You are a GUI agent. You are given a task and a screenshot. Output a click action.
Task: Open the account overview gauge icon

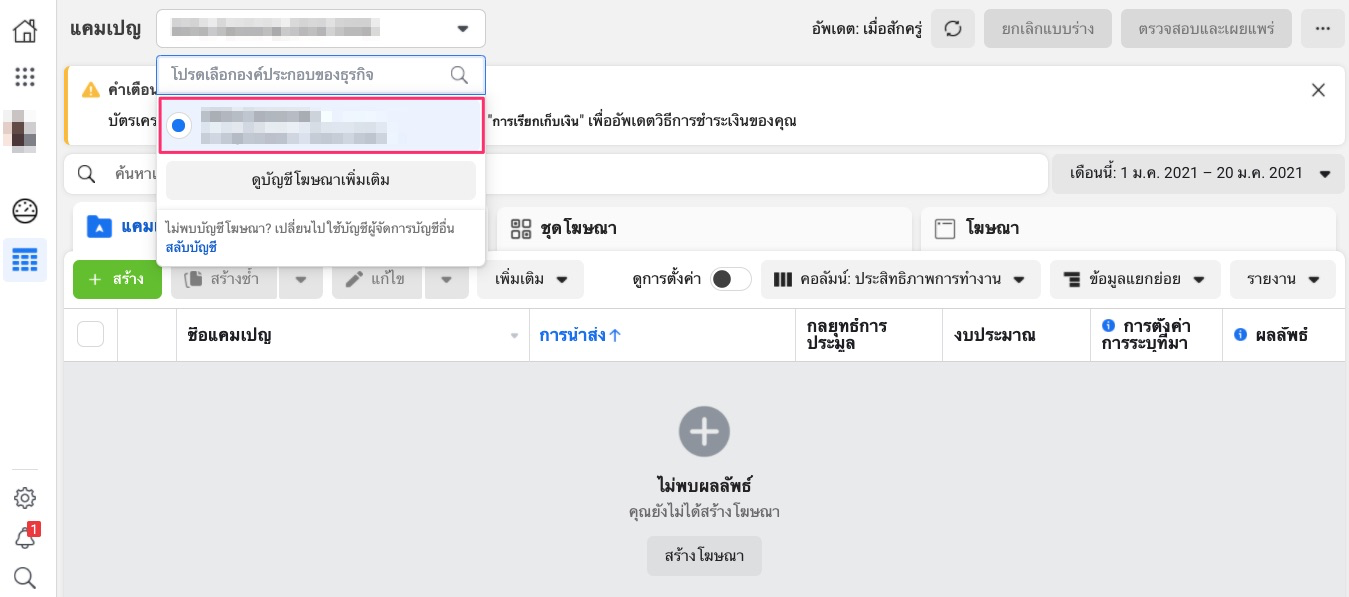[25, 212]
